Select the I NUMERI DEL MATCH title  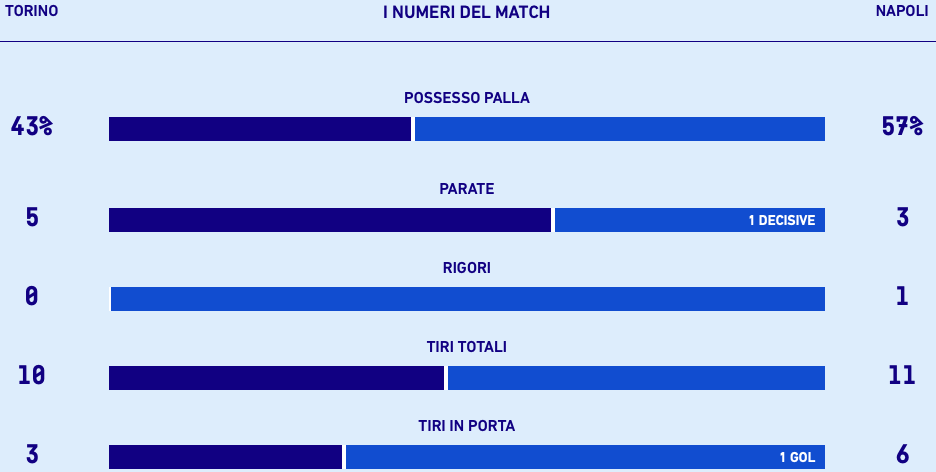[x=466, y=12]
